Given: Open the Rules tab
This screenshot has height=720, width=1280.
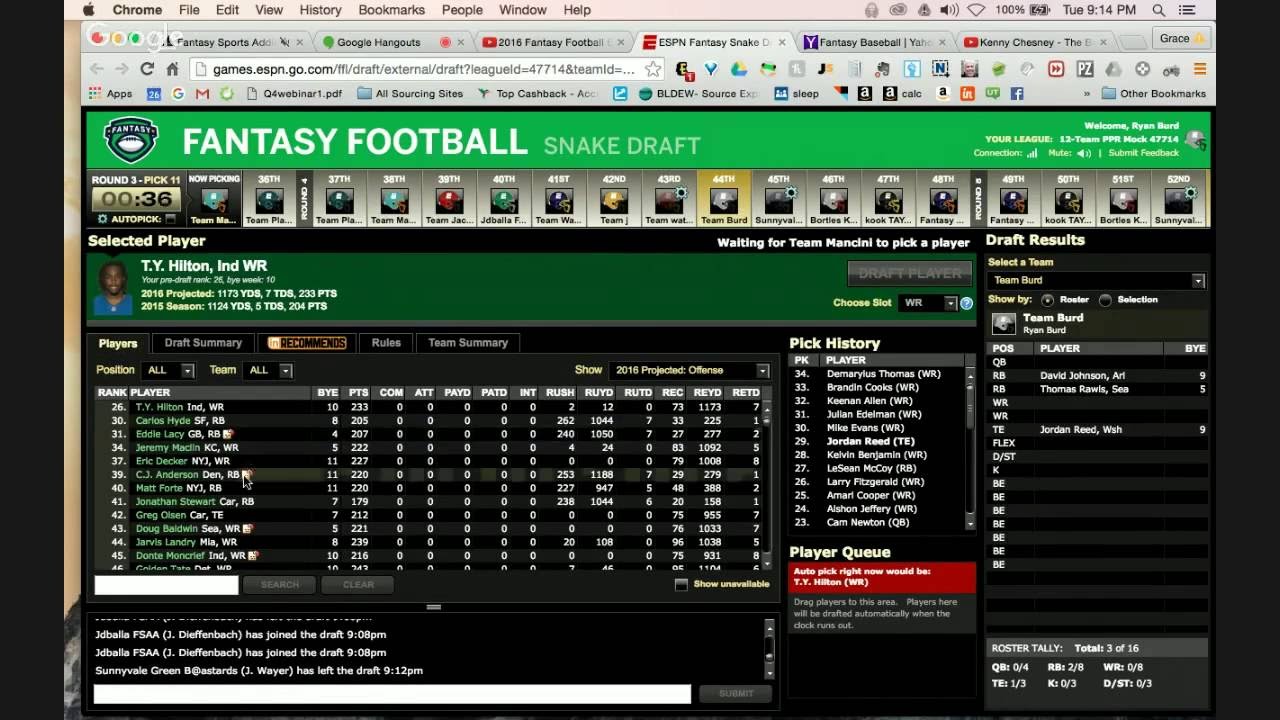Looking at the screenshot, I should 386,343.
